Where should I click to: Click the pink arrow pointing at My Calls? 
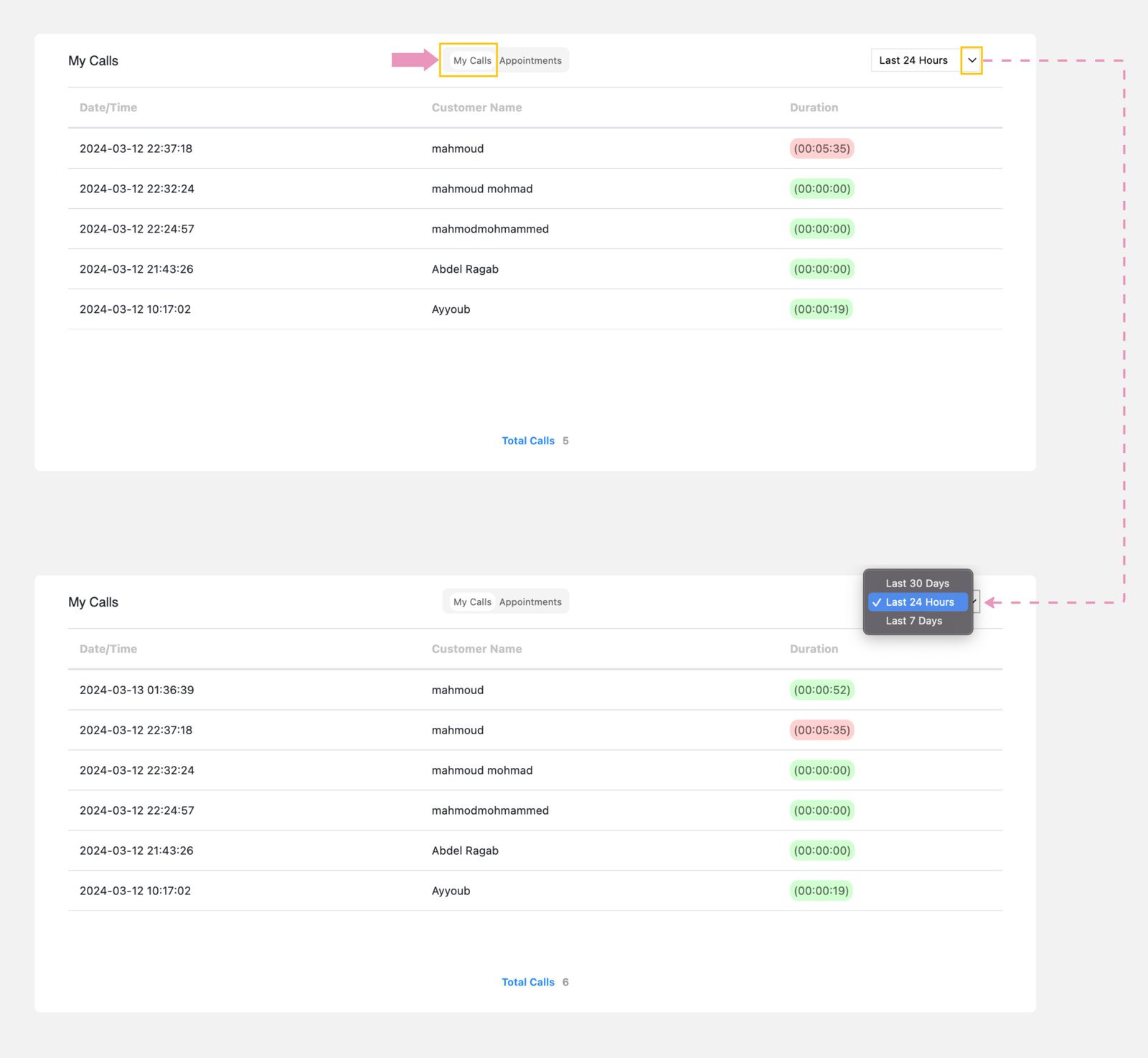click(x=414, y=60)
